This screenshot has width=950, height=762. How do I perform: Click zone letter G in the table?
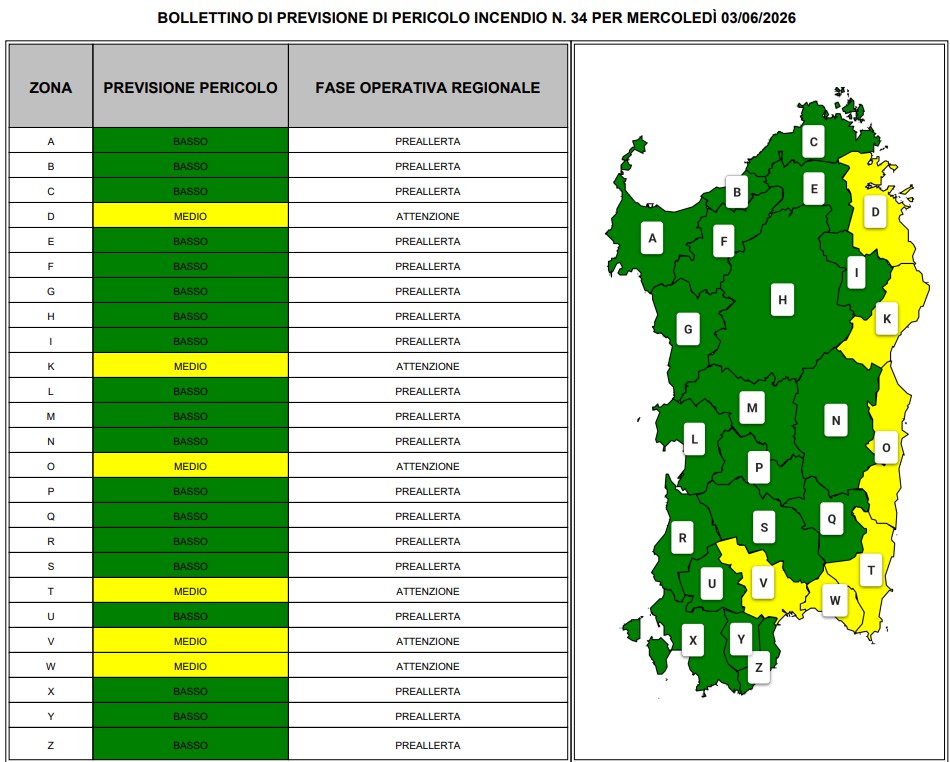coord(51,291)
